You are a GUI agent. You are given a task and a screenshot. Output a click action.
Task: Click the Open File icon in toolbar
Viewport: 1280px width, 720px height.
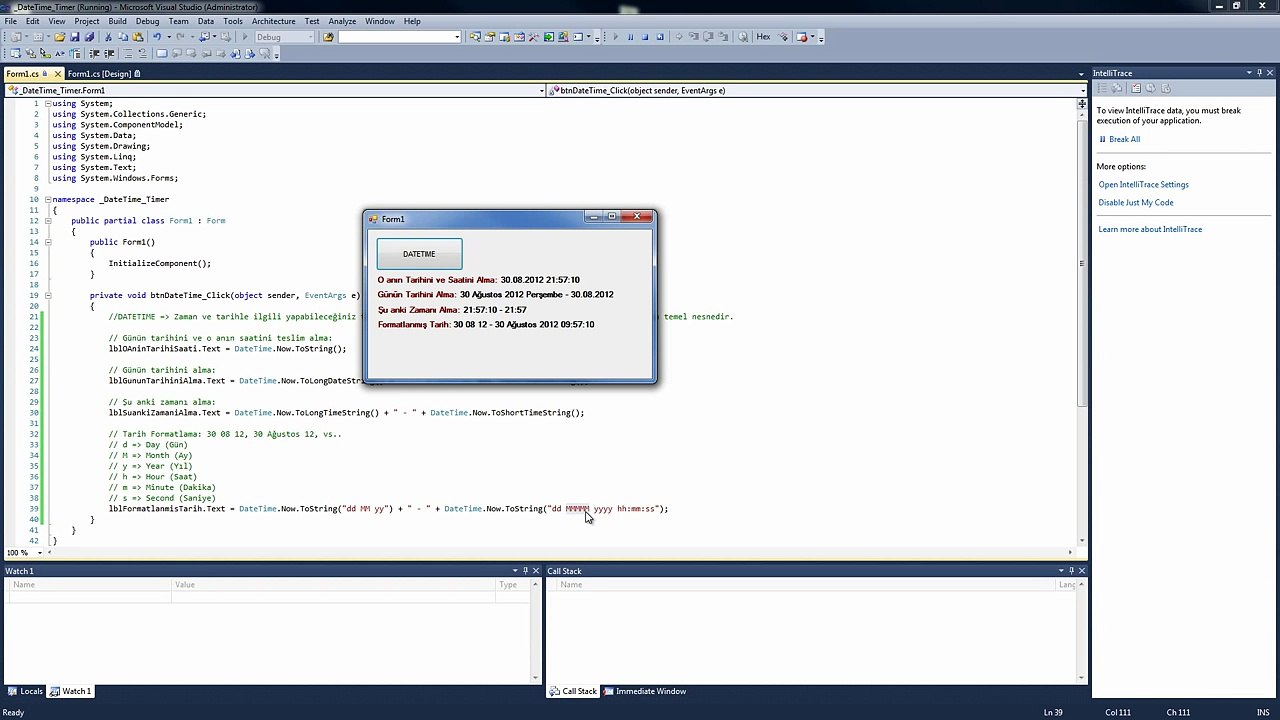click(x=60, y=37)
